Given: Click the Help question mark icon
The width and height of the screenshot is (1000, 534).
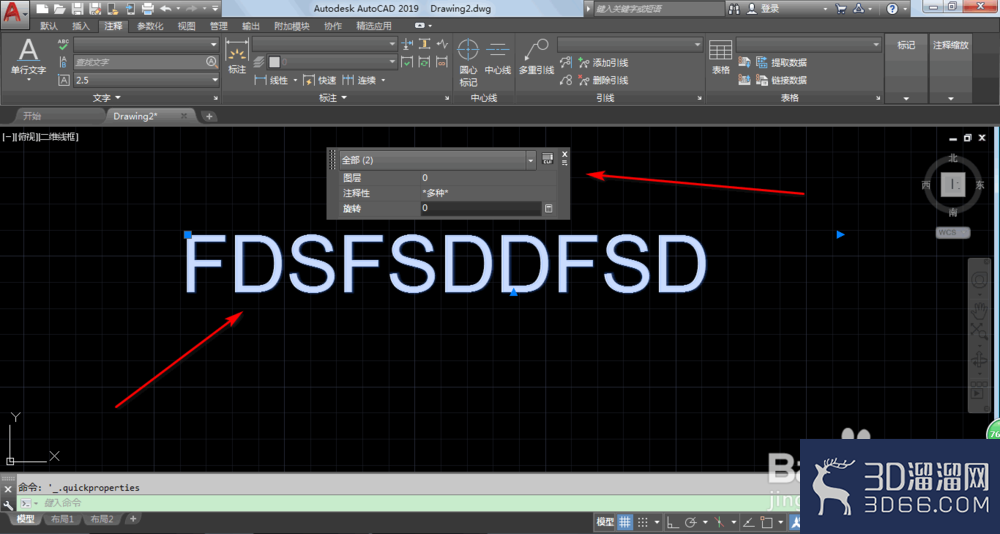Looking at the screenshot, I should [892, 9].
